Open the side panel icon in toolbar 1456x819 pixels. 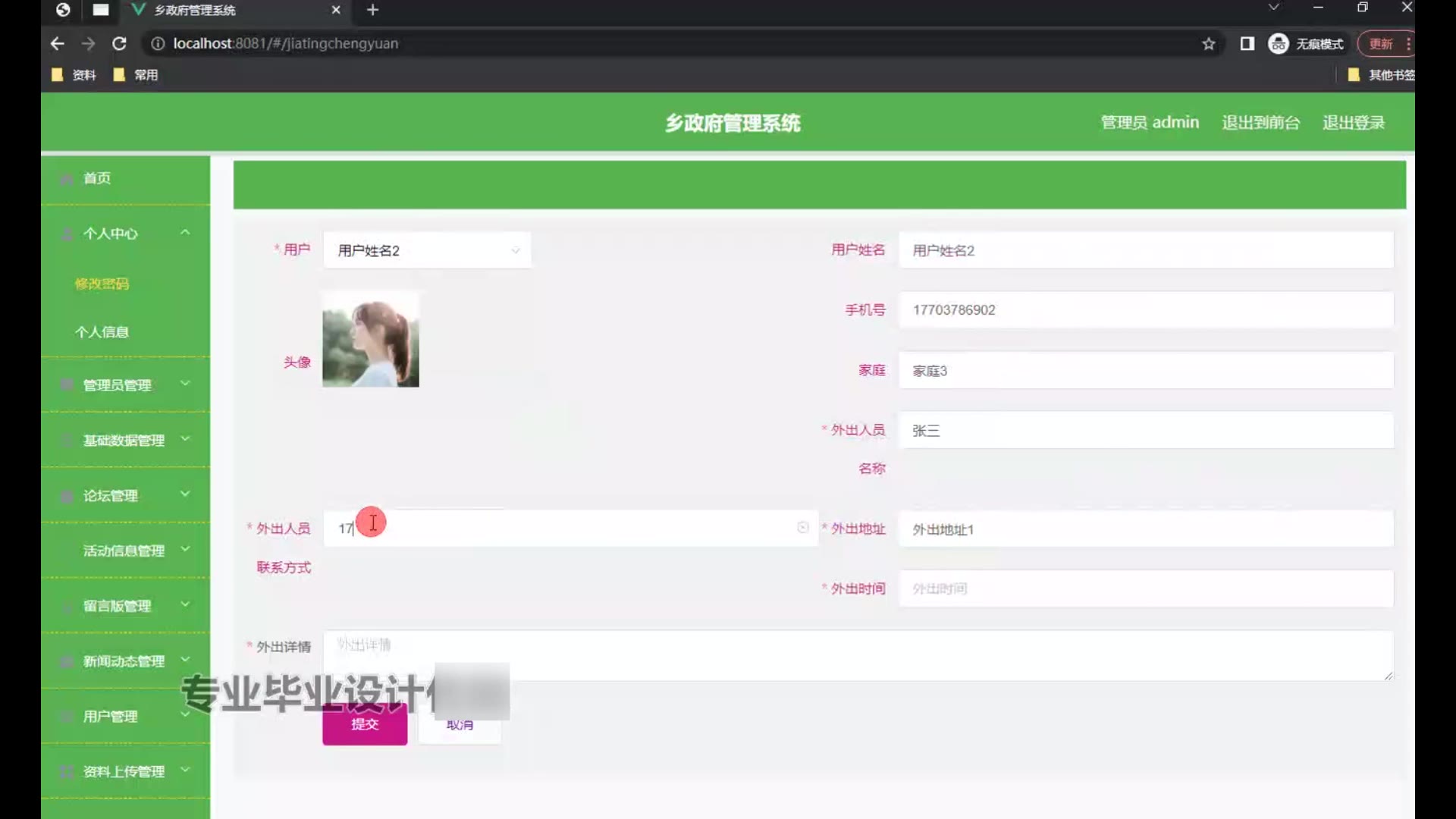point(1247,44)
